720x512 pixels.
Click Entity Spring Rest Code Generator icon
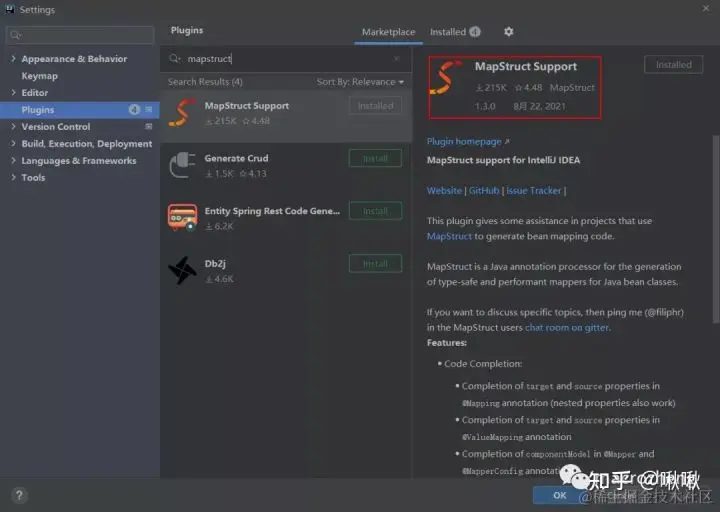(182, 217)
